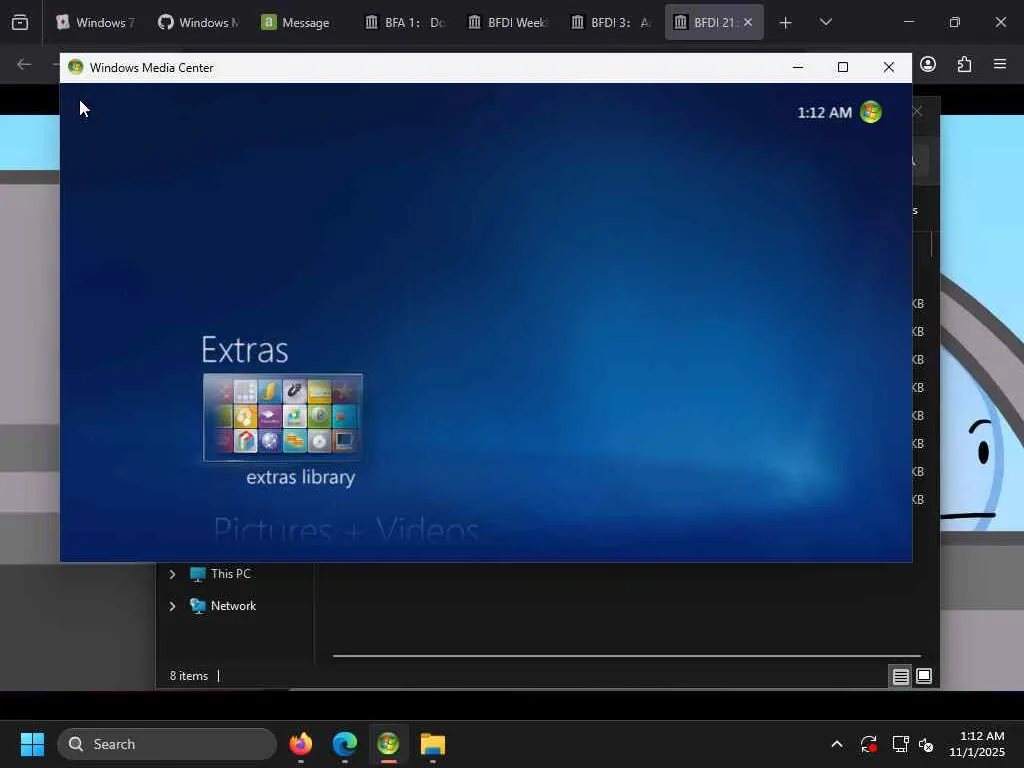The height and width of the screenshot is (768, 1024).
Task: Minimize the Windows Media Center window
Action: point(798,67)
